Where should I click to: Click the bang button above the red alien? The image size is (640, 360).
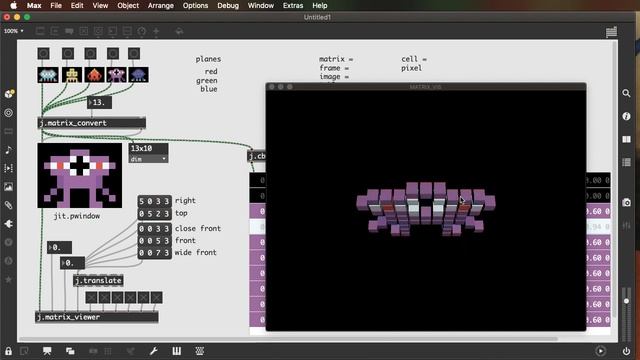[91, 53]
